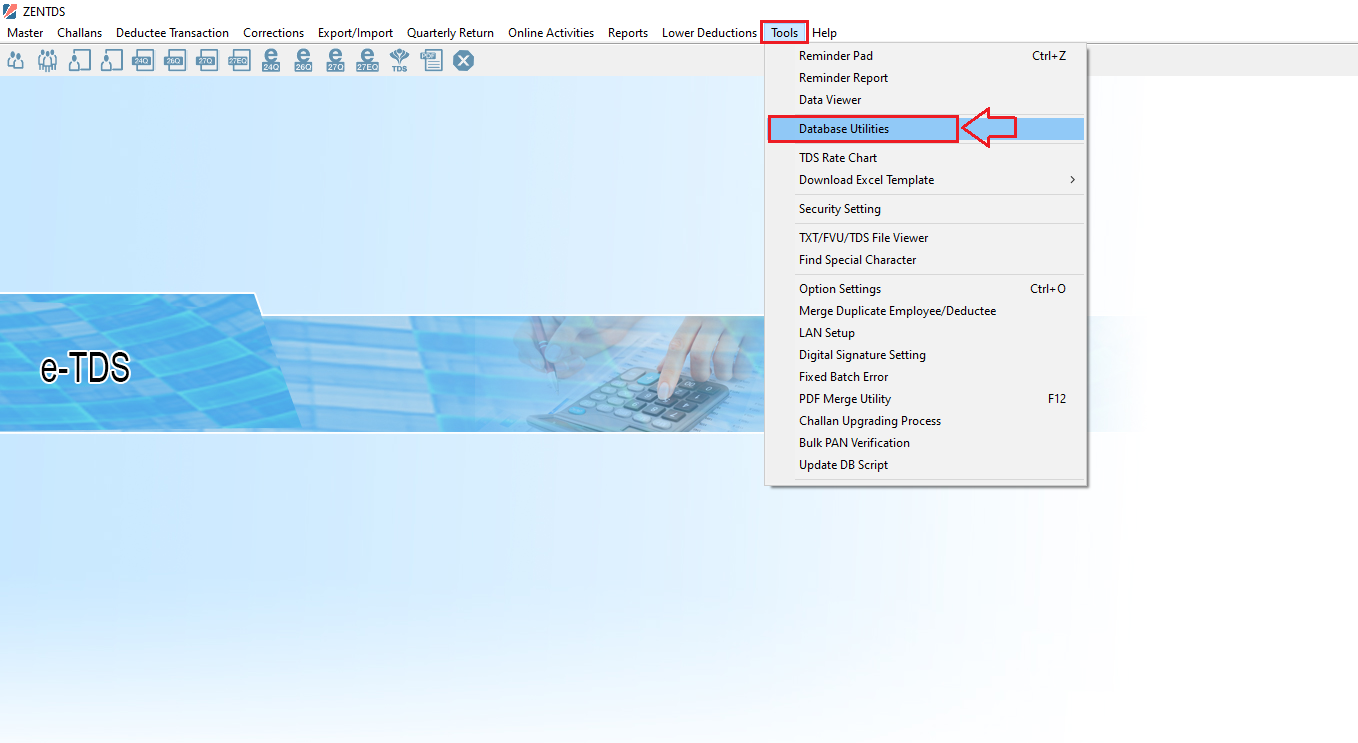1358x743 pixels.
Task: Open the Corrections menu
Action: (x=273, y=33)
